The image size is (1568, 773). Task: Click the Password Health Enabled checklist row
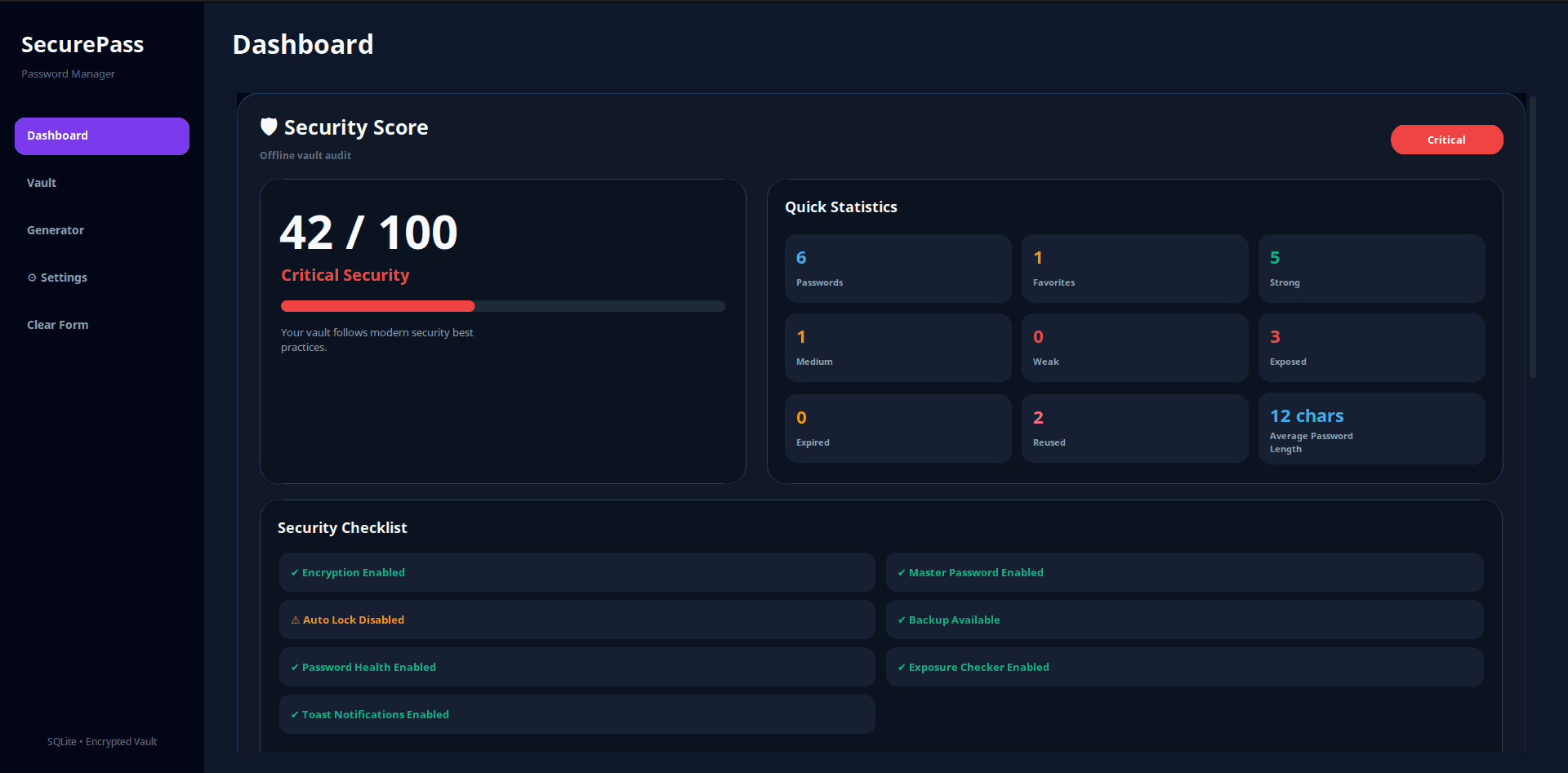(577, 667)
